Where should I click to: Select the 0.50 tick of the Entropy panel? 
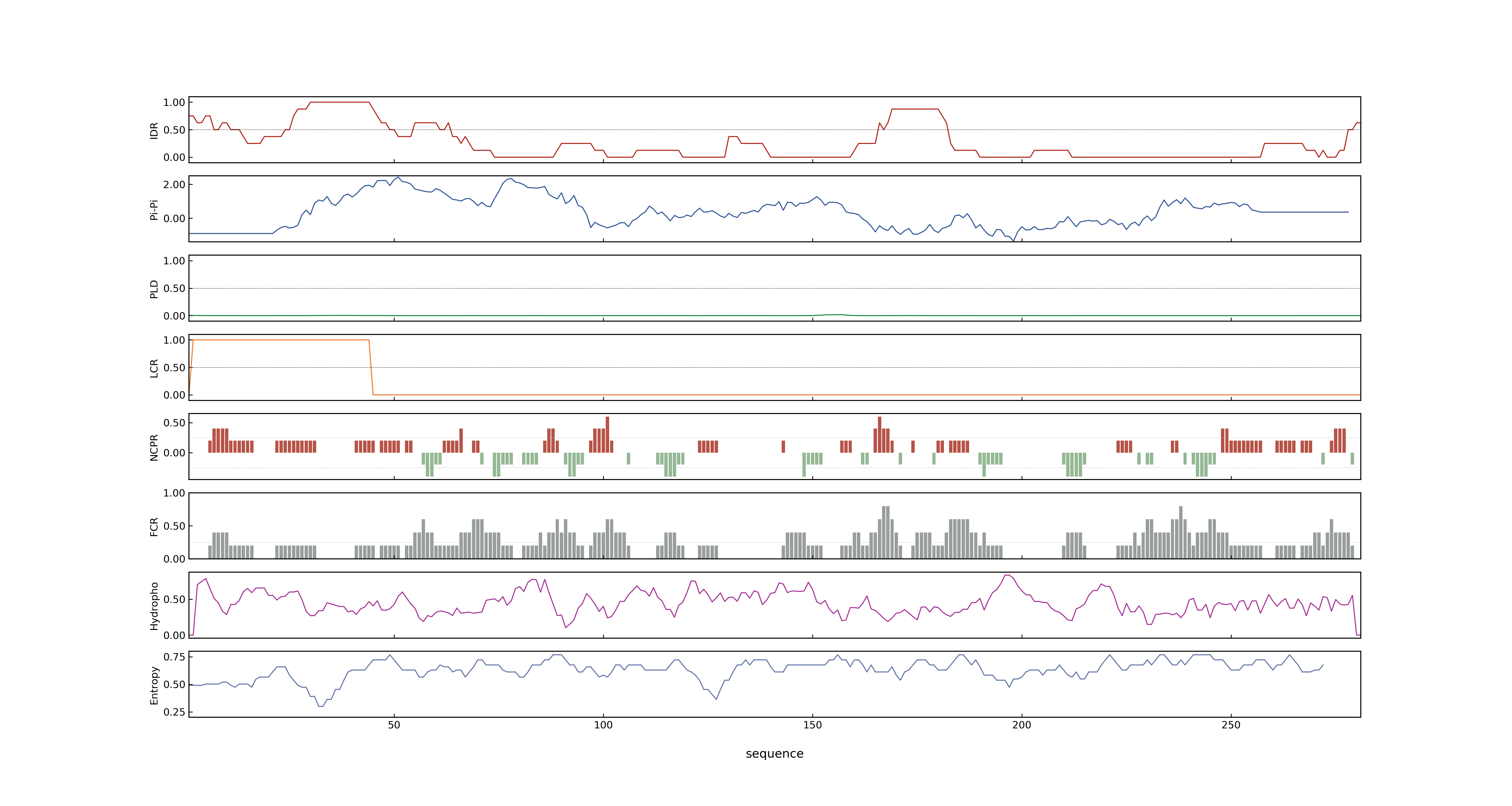[174, 685]
